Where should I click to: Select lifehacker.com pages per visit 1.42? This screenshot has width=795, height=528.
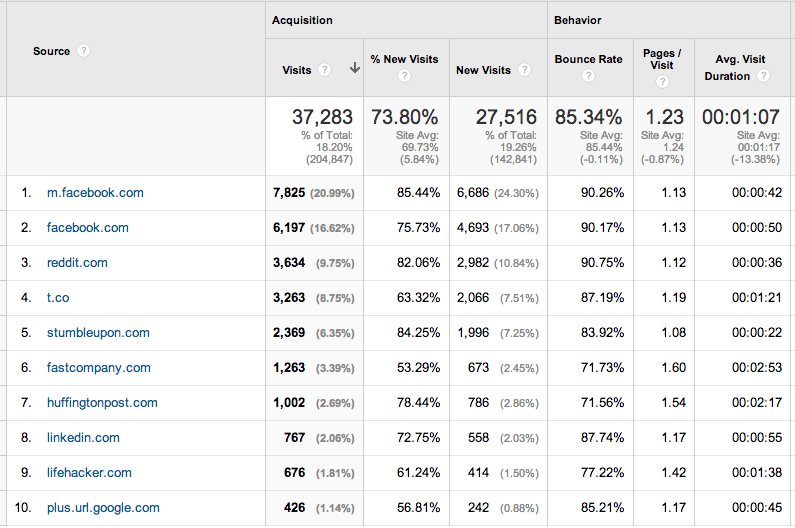coord(674,473)
